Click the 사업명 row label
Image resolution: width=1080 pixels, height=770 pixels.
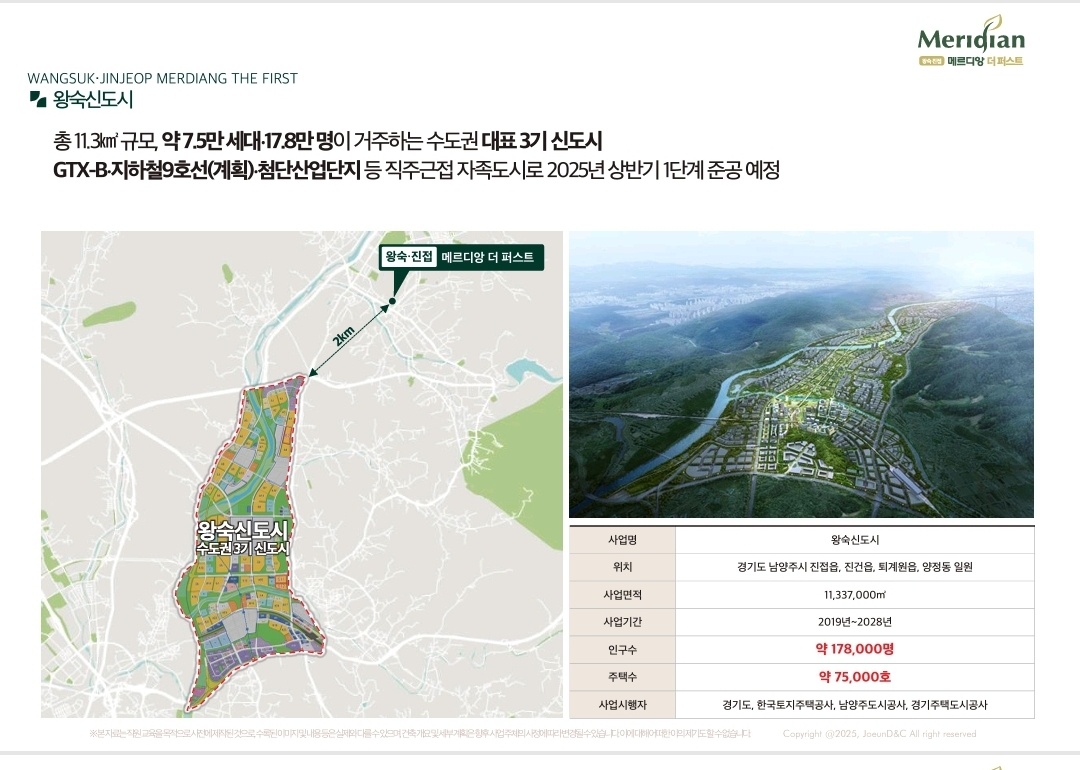(x=622, y=540)
